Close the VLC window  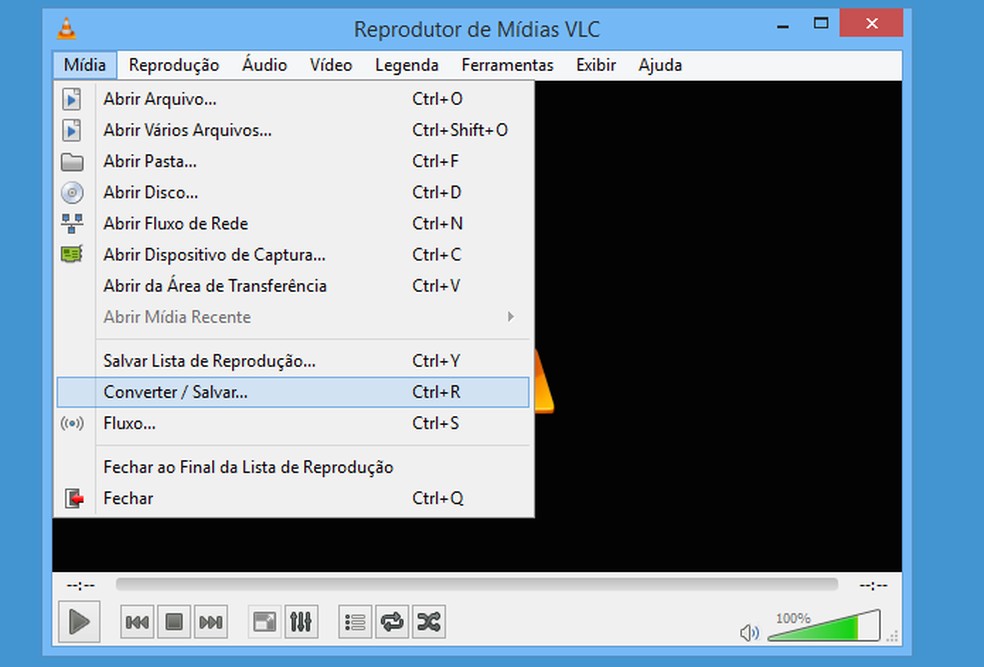click(x=872, y=23)
